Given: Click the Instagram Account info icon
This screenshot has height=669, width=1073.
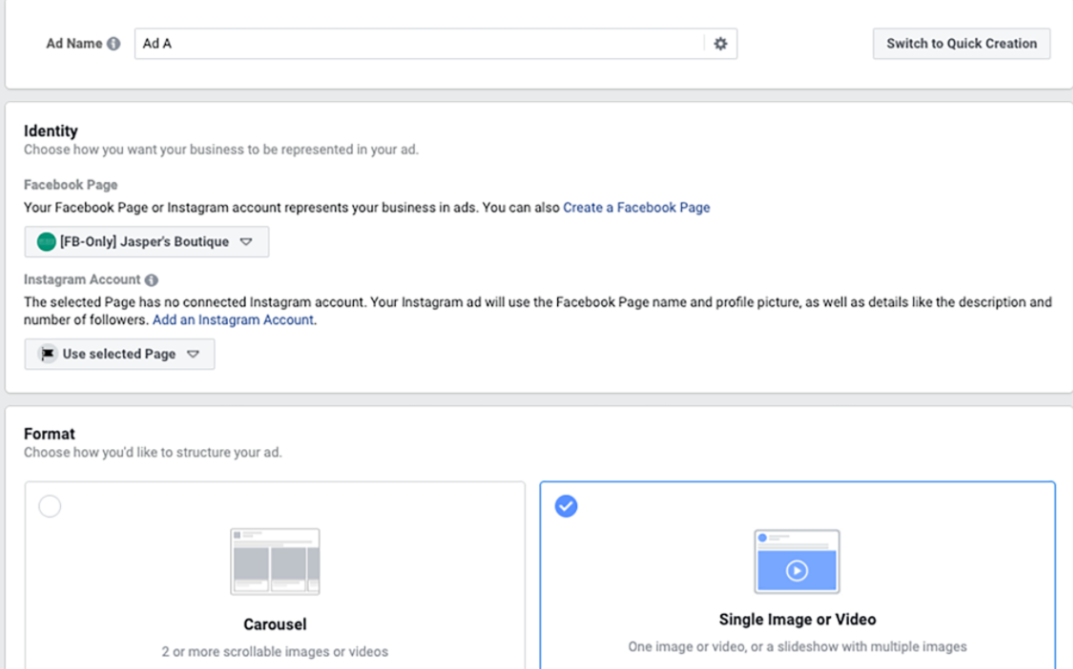Looking at the screenshot, I should pos(151,281).
